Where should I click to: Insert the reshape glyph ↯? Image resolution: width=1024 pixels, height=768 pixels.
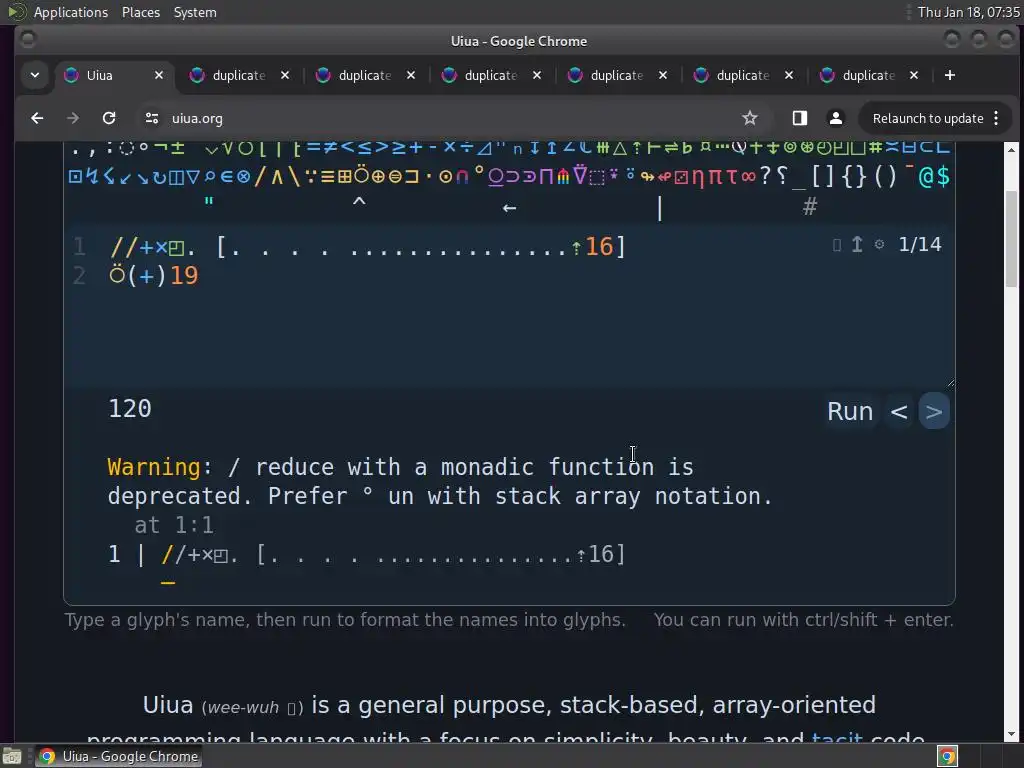tap(92, 177)
